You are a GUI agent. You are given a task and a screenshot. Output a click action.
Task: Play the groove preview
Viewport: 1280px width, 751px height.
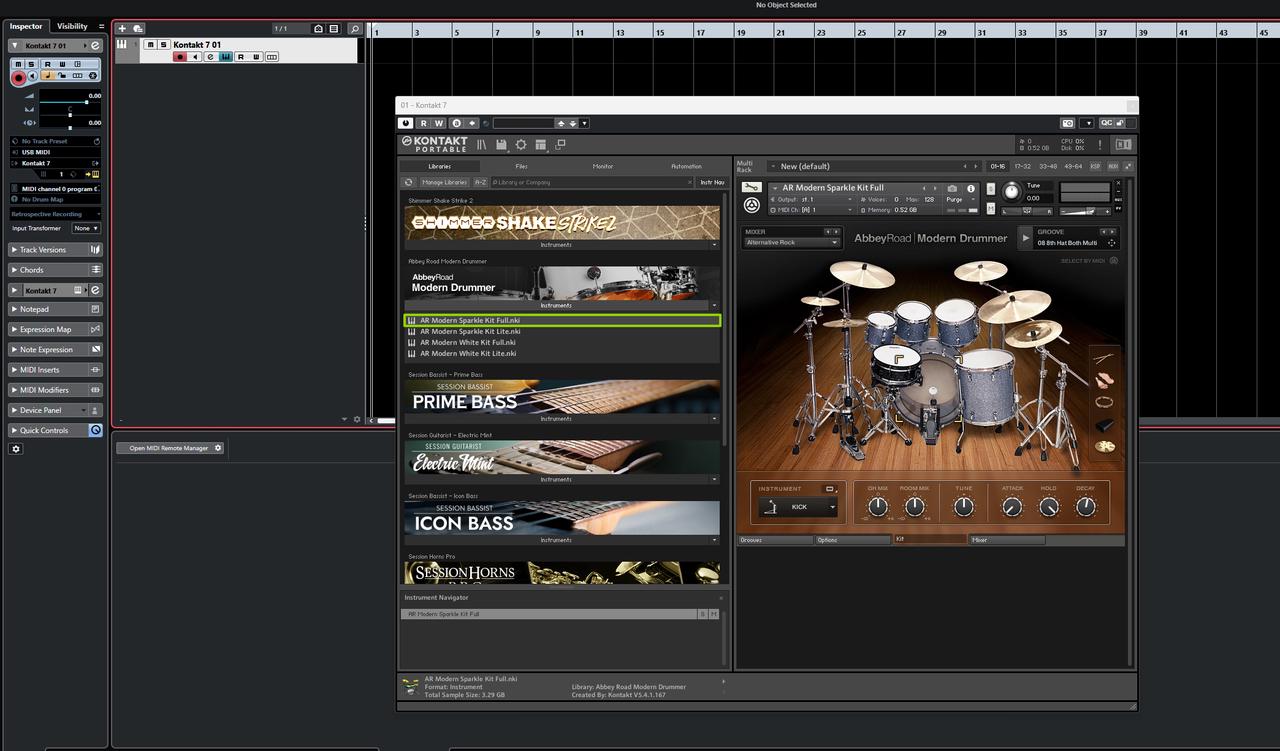click(x=1025, y=238)
